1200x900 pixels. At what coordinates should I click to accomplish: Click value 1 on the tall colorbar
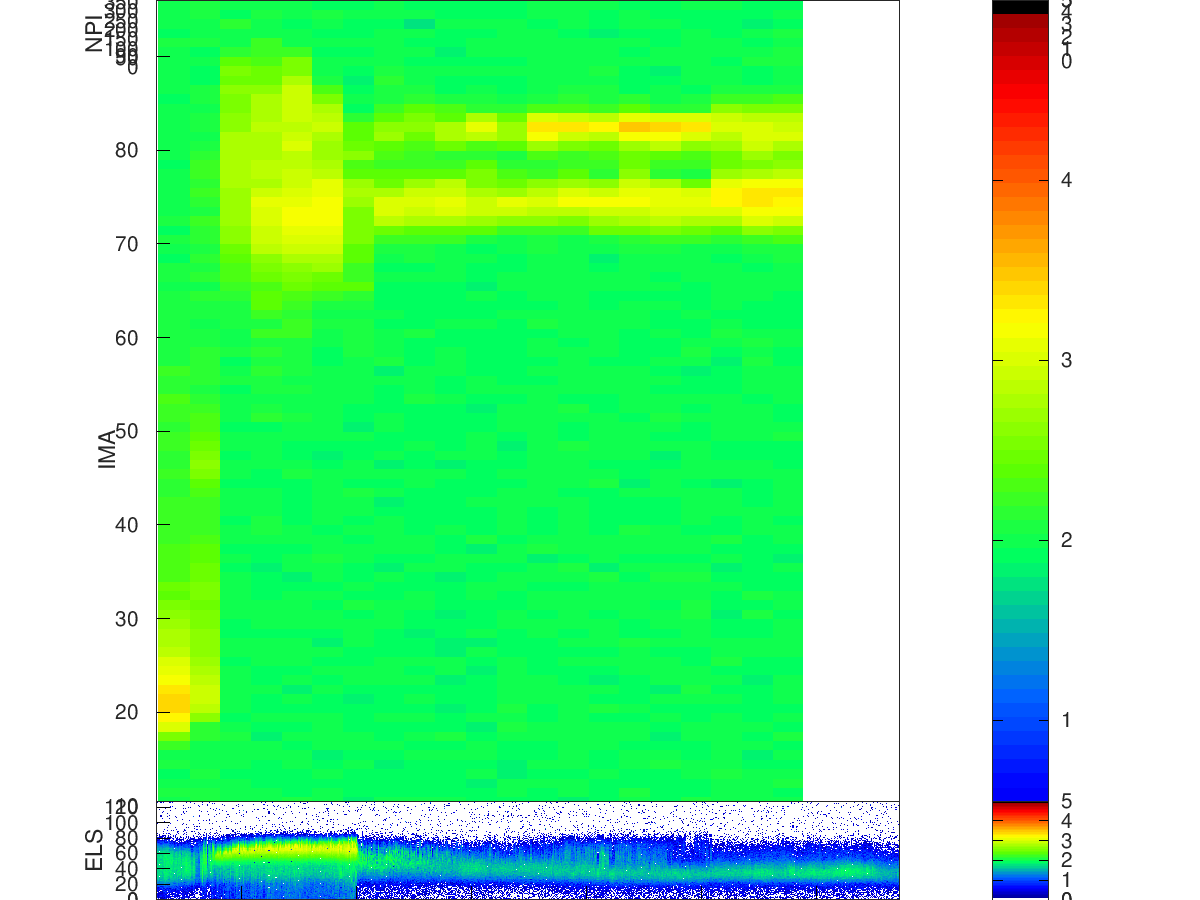(1066, 720)
